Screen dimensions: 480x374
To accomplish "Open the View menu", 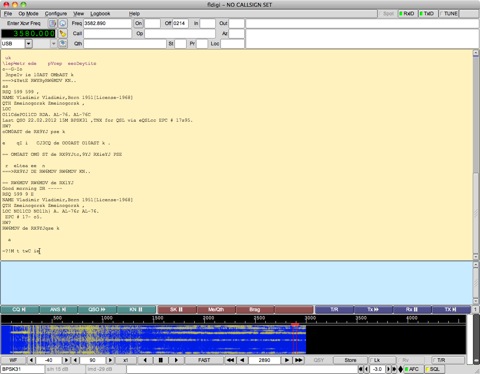I will pyautogui.click(x=79, y=14).
